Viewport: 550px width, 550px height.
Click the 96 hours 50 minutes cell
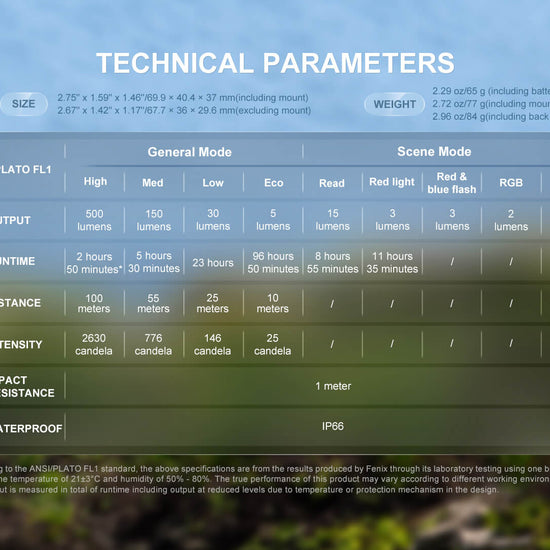tap(273, 262)
